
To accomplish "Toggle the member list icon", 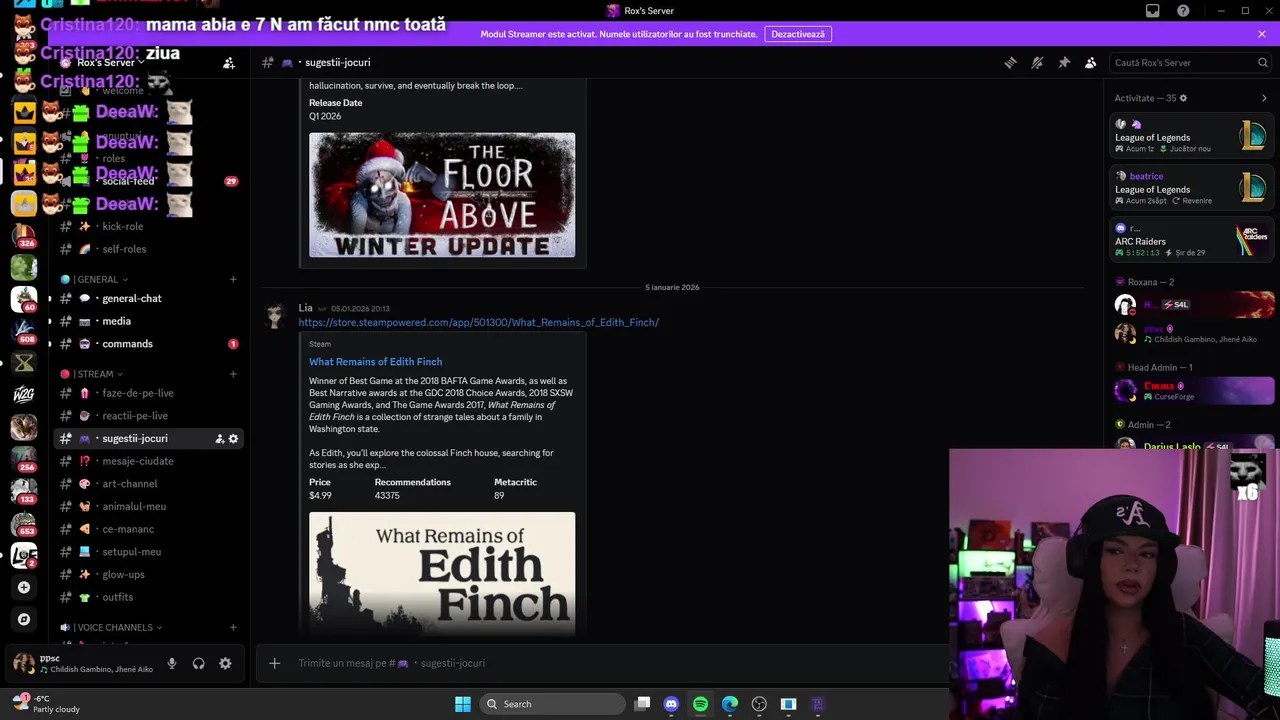I will (x=1091, y=62).
